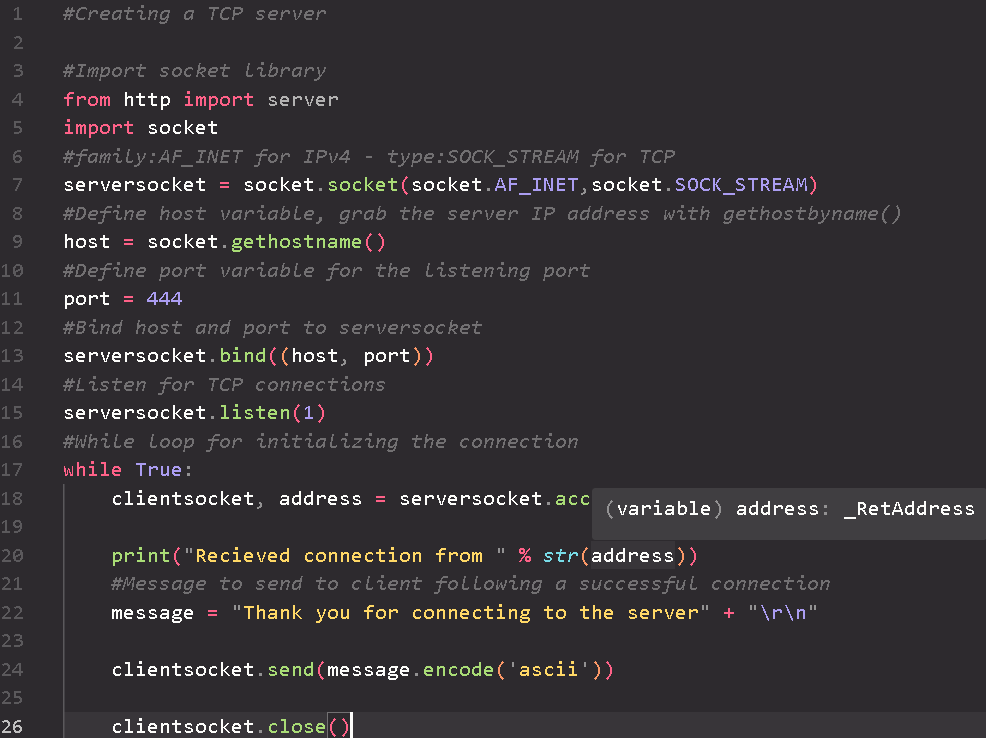Click the comment '#Import socket library'
The image size is (986, 738).
[x=194, y=70]
